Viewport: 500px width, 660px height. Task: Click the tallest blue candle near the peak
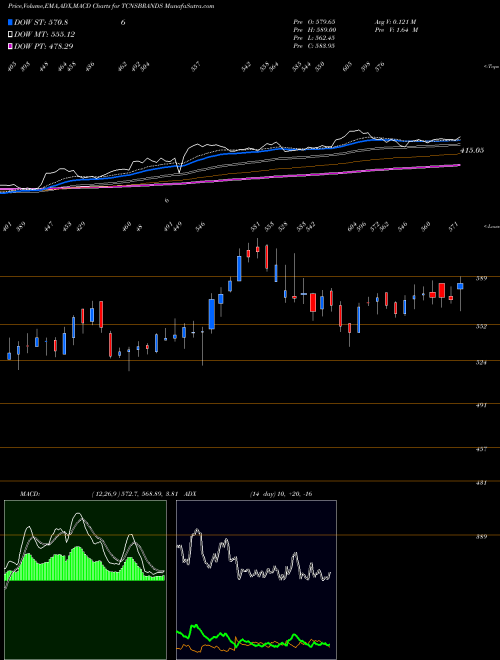pyautogui.click(x=212, y=314)
